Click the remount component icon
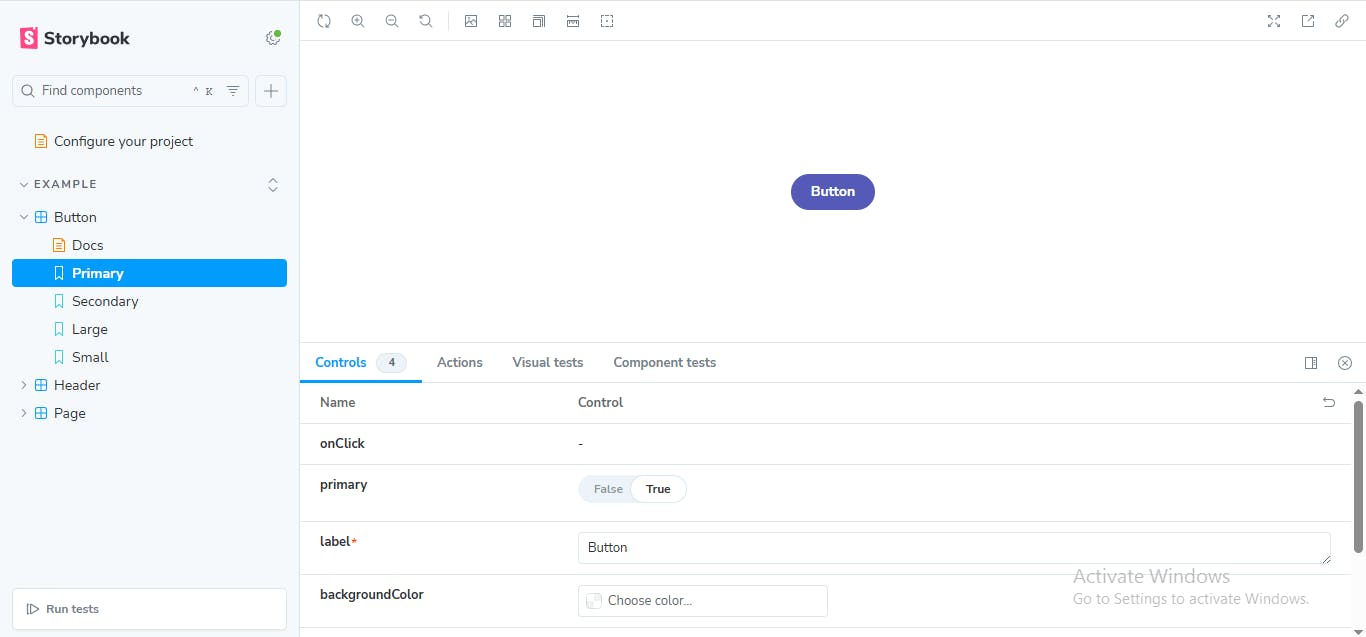The height and width of the screenshot is (637, 1366). 324,20
